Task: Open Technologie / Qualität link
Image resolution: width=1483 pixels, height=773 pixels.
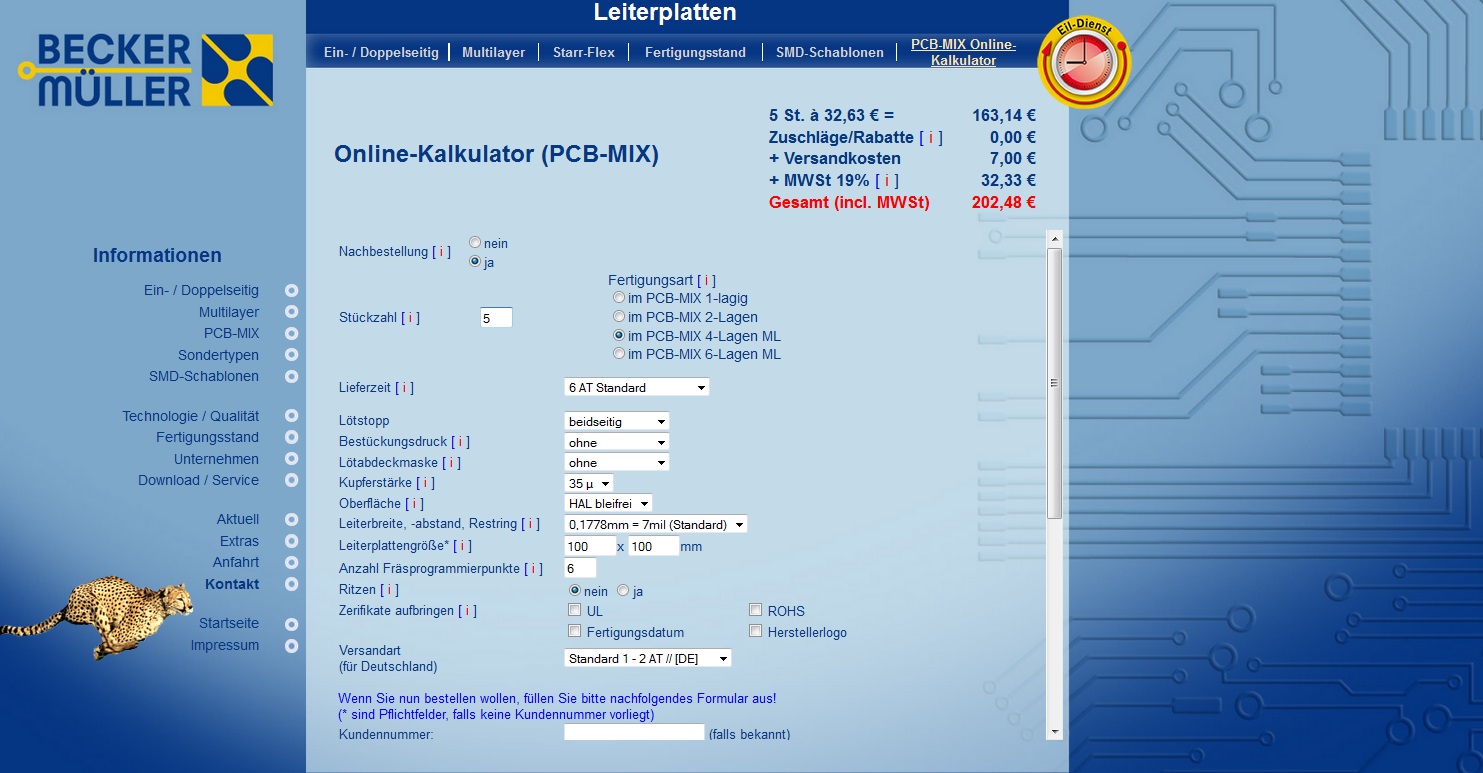Action: click(190, 416)
